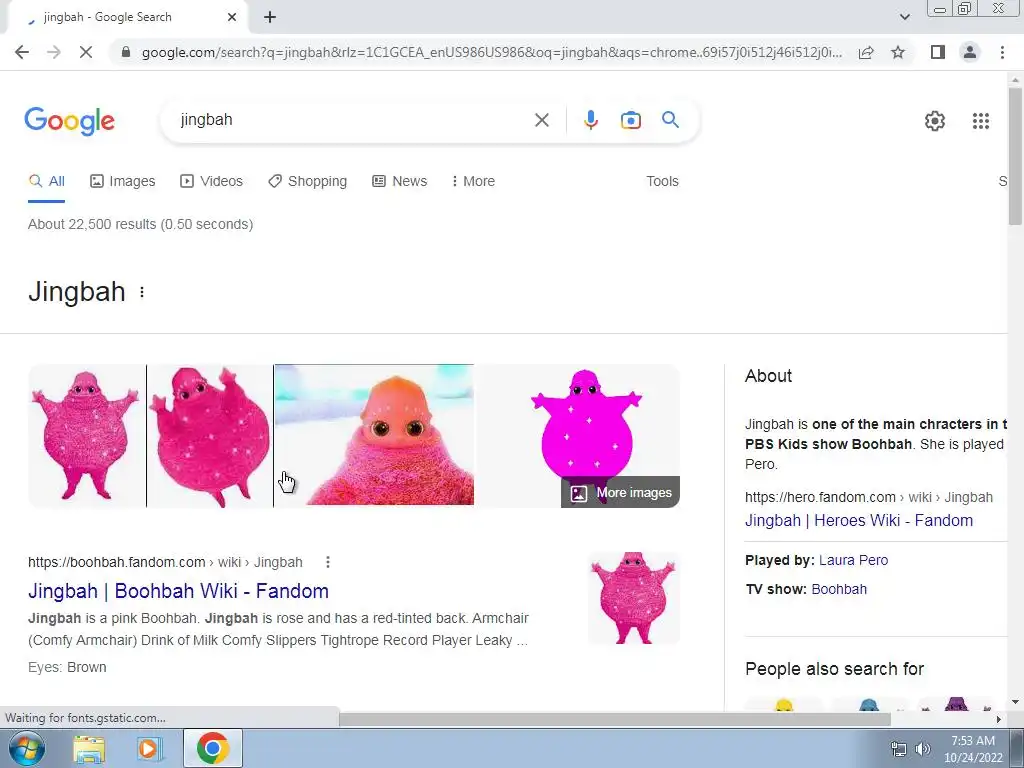Open the Google apps grid
This screenshot has width=1024, height=768.
980,121
